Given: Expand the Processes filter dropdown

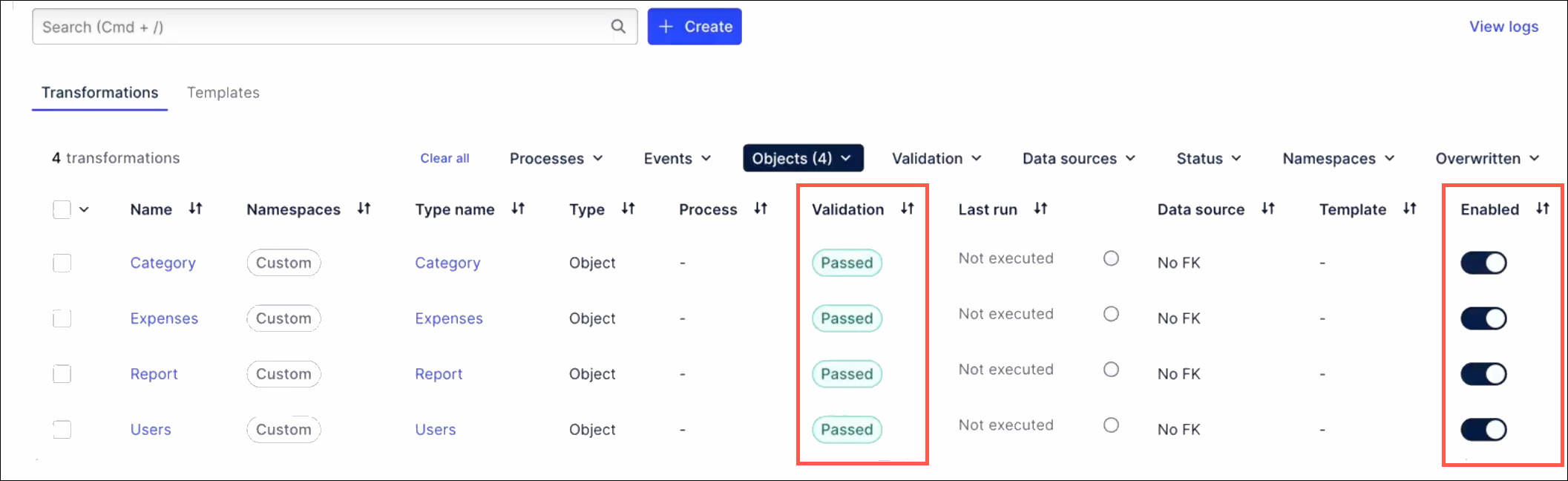Looking at the screenshot, I should (x=556, y=158).
